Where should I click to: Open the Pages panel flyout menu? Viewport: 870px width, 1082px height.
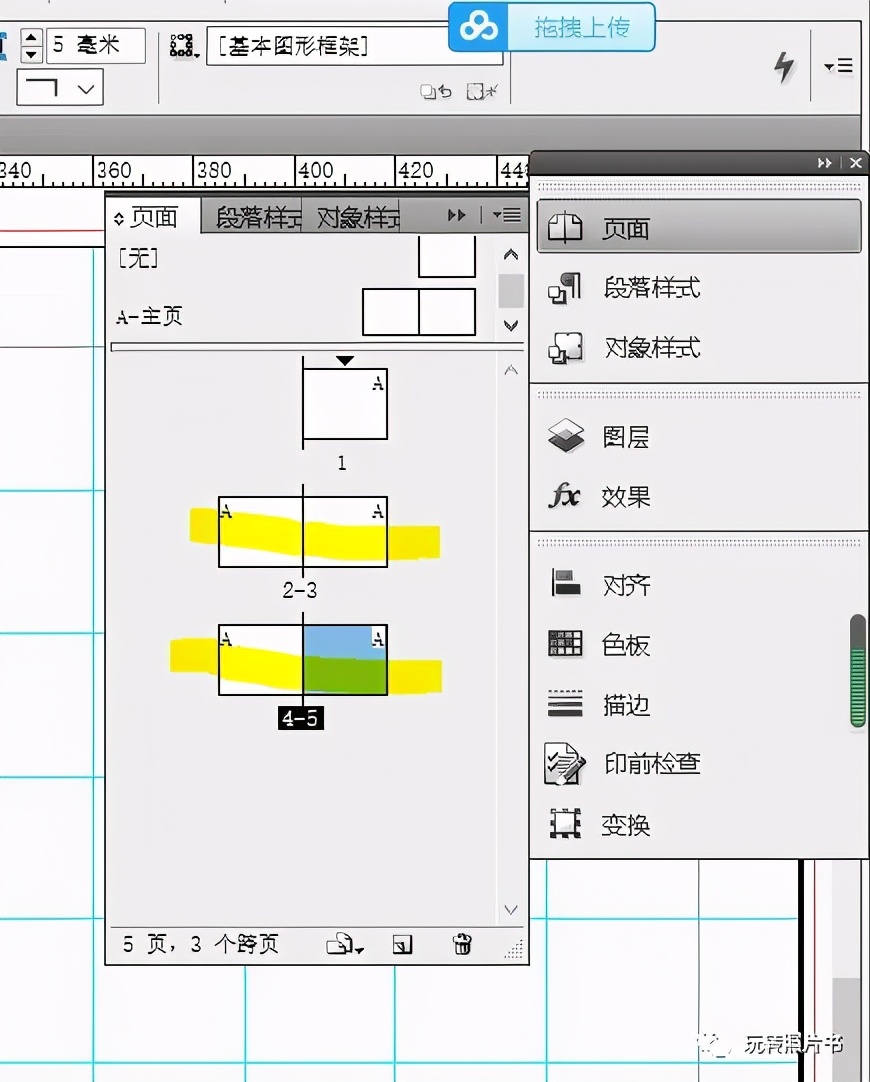click(x=508, y=214)
